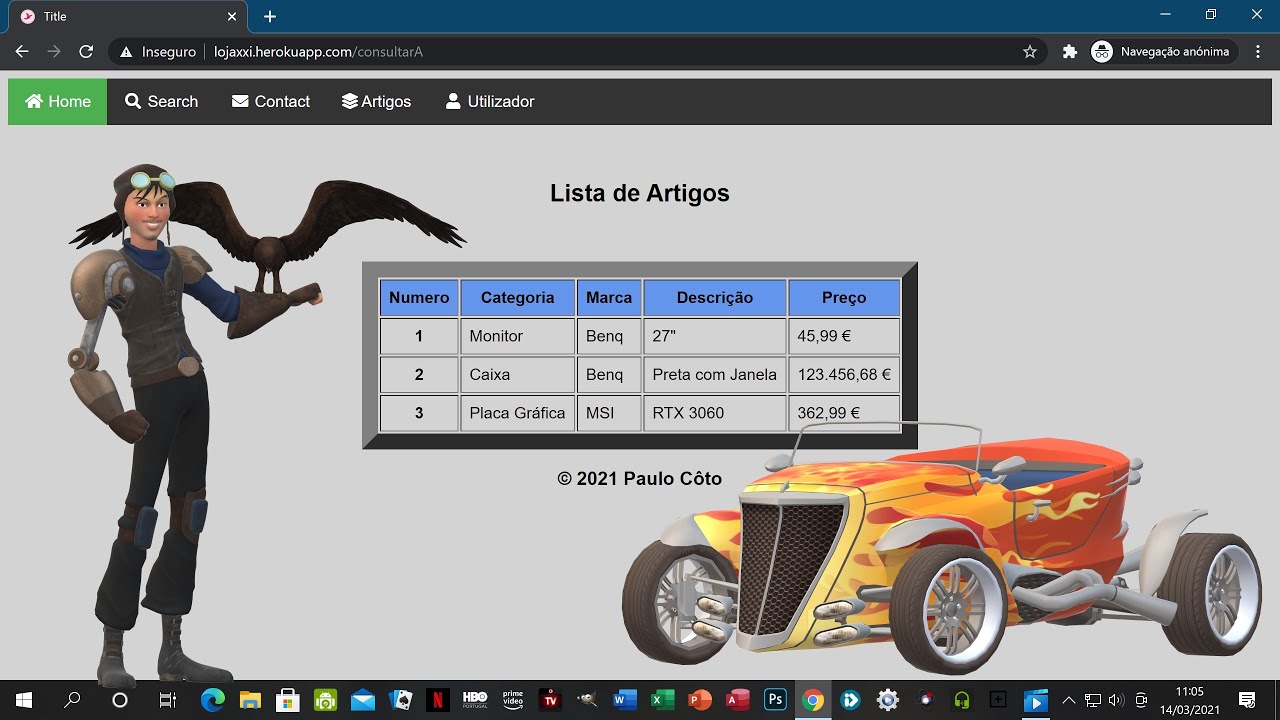This screenshot has width=1280, height=720.
Task: Open the clock showing 11:05
Action: coord(1190,700)
